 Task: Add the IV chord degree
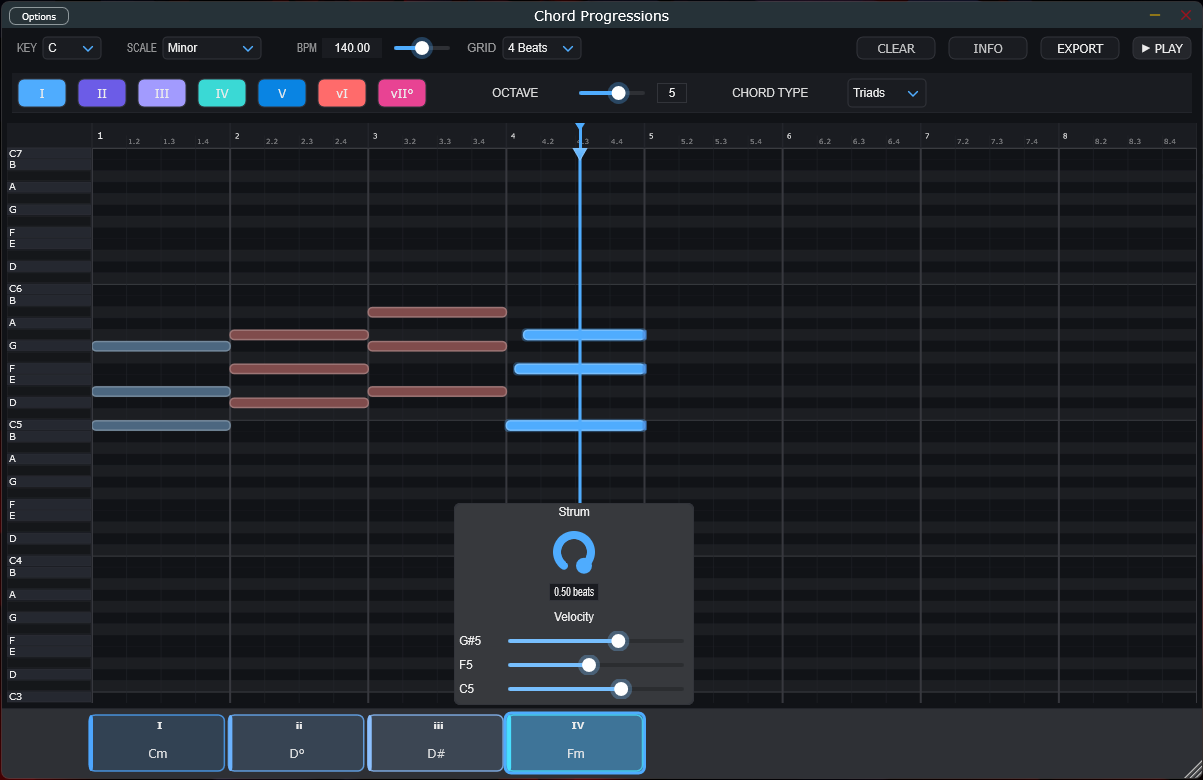[222, 93]
